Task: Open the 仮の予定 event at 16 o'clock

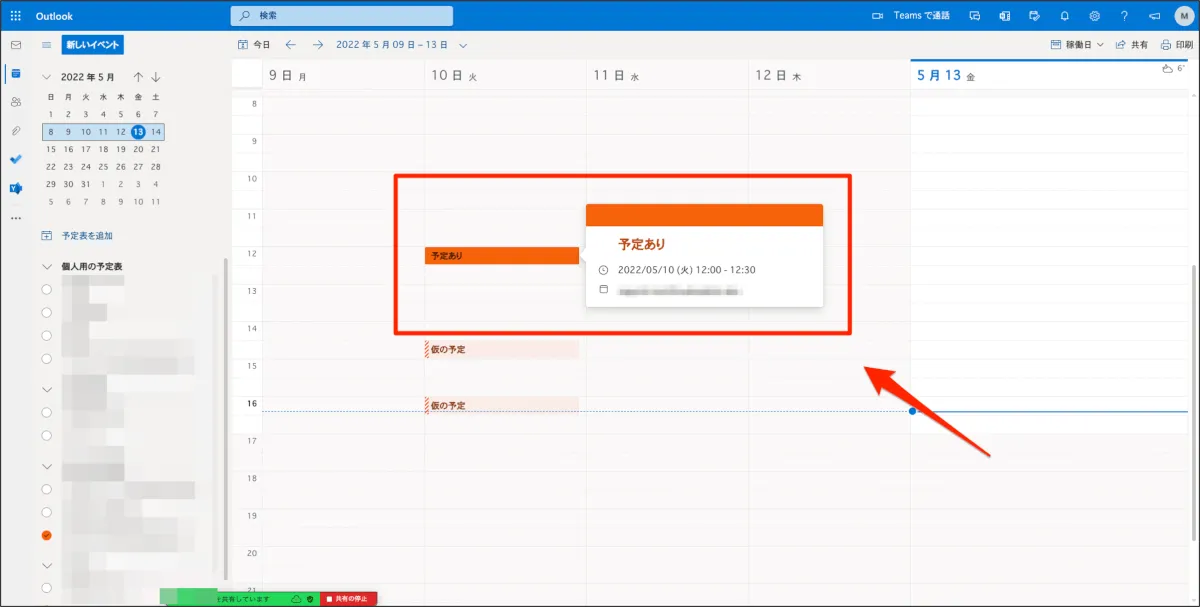Action: click(x=502, y=405)
